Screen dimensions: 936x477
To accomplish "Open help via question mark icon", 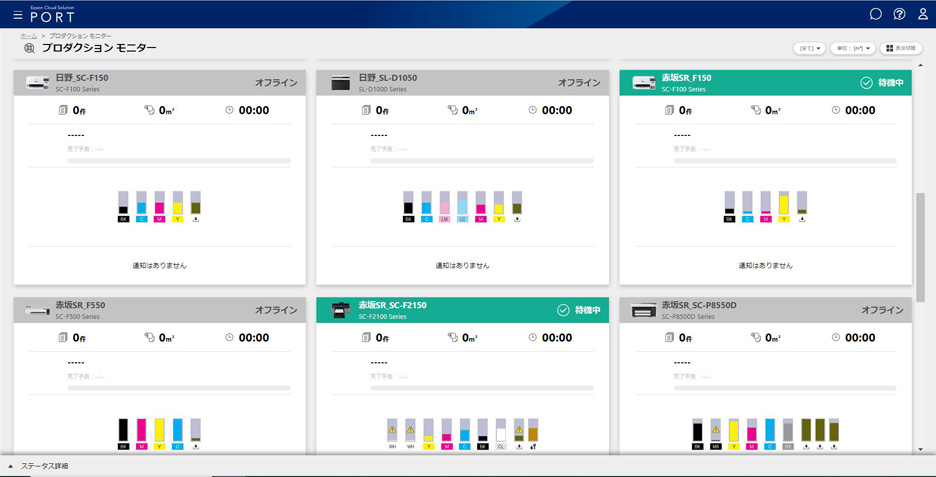I will [899, 14].
